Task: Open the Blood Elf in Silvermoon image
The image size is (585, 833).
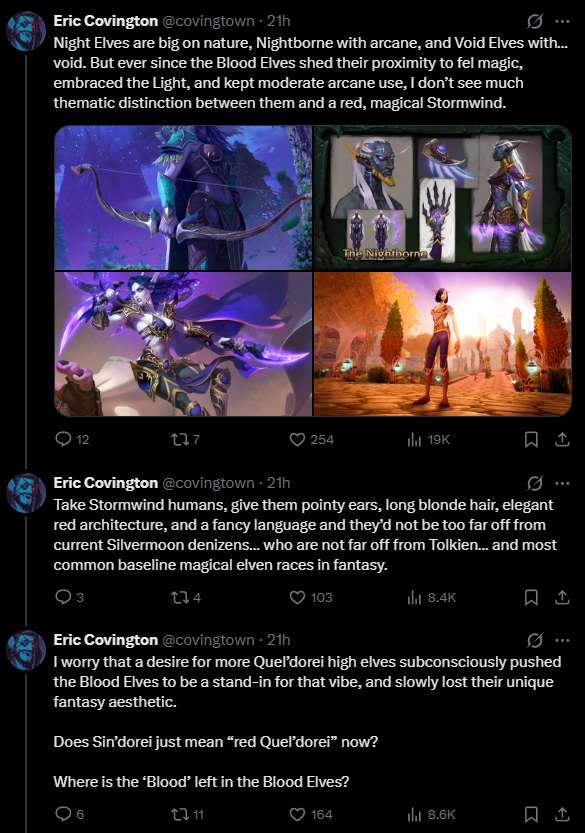Action: [x=443, y=344]
